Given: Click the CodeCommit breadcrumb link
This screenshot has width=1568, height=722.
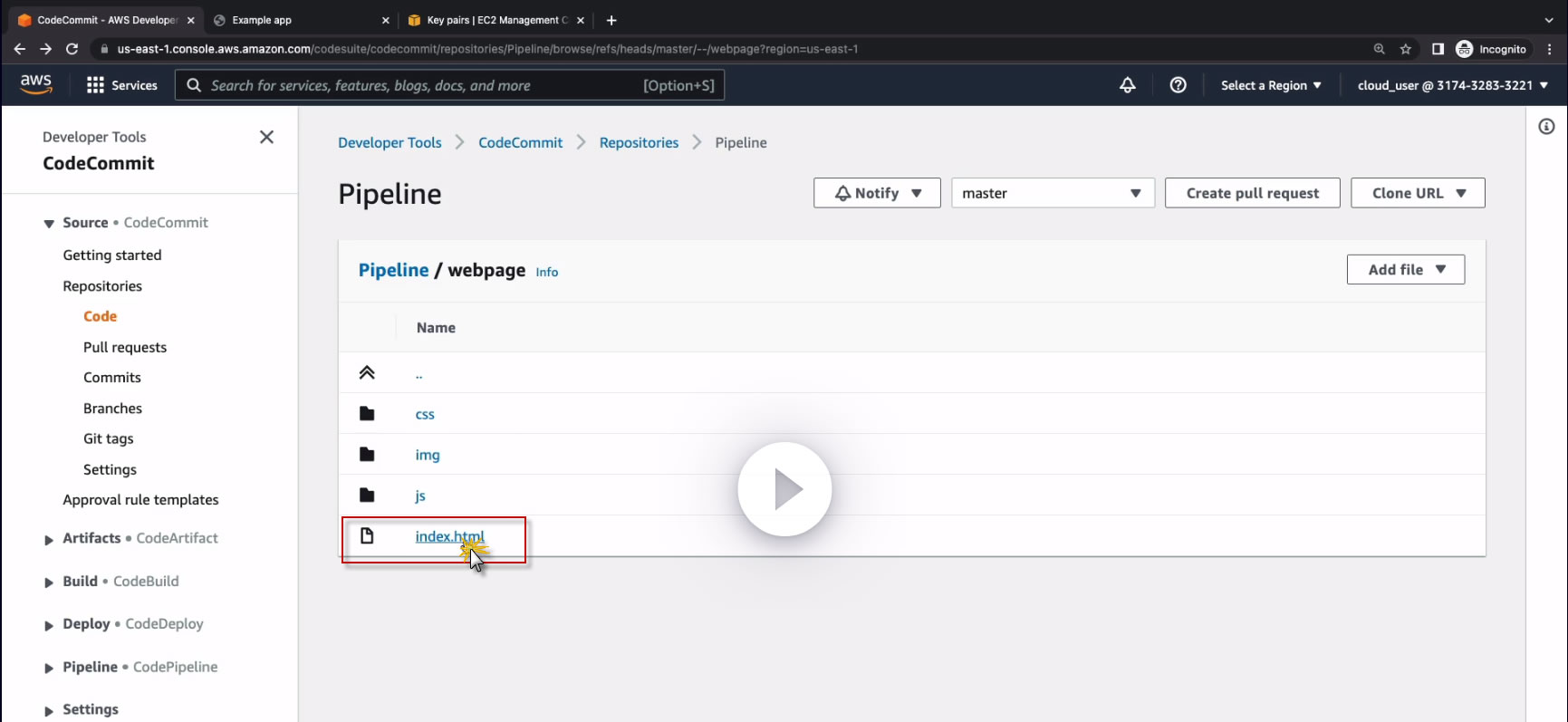Looking at the screenshot, I should [521, 142].
